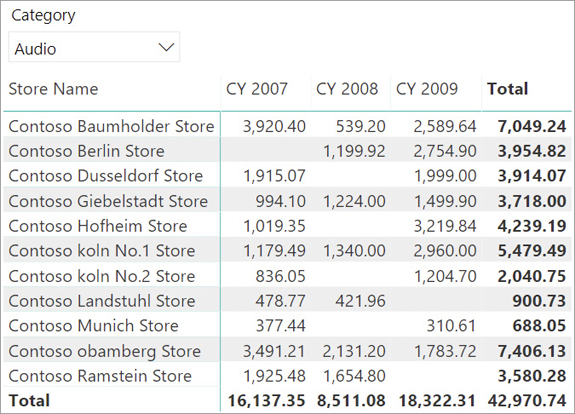Select the Contoso Landstuhl Store row label
Viewport: 575px width, 414px height.
pos(102,301)
